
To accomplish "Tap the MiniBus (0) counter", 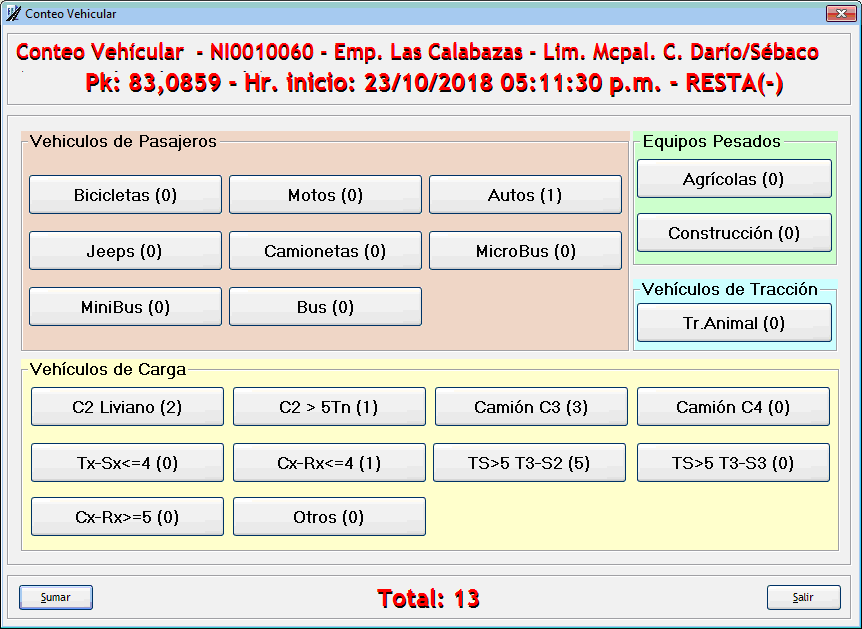I will [125, 307].
